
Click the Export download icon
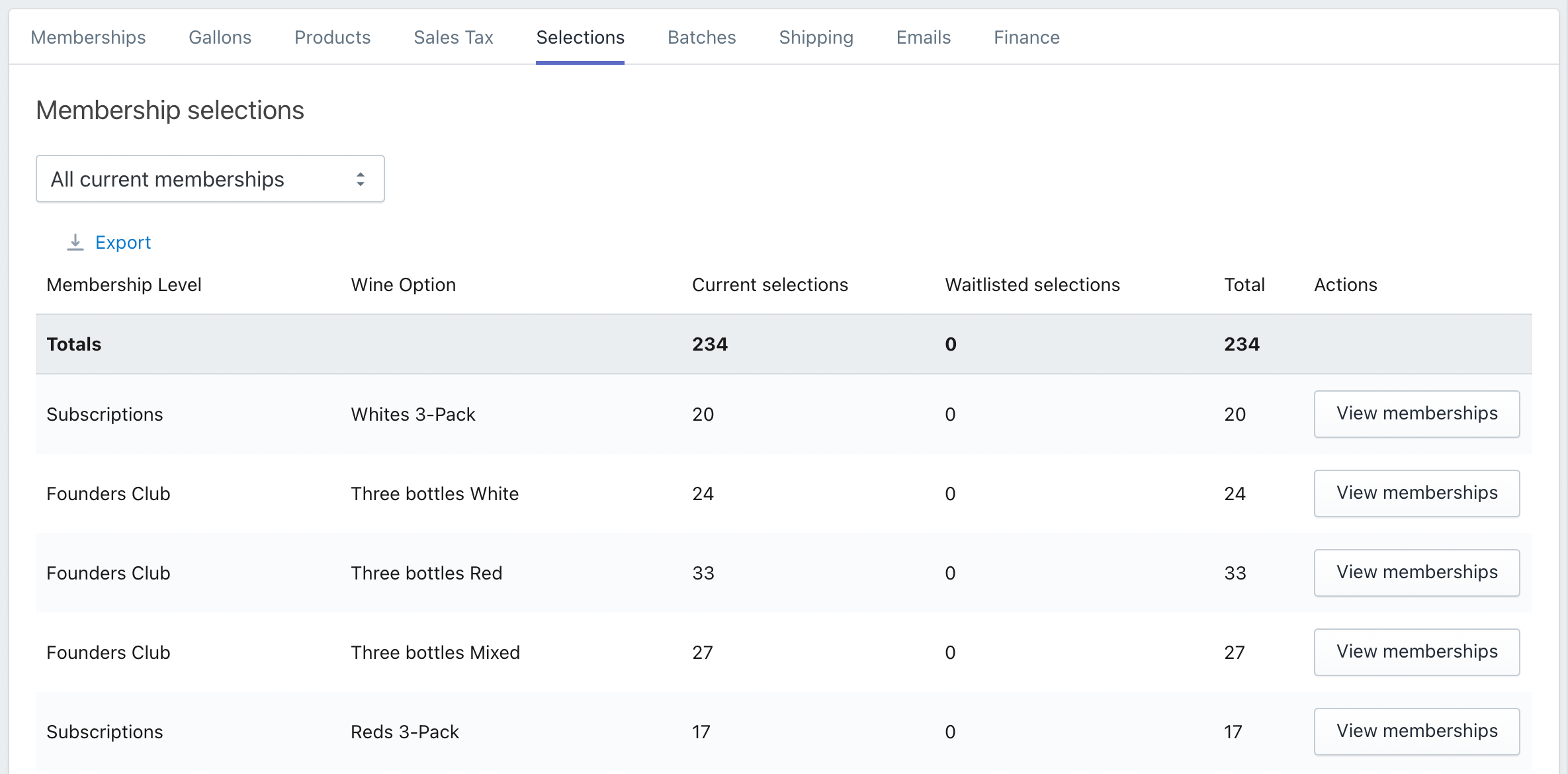coord(75,243)
